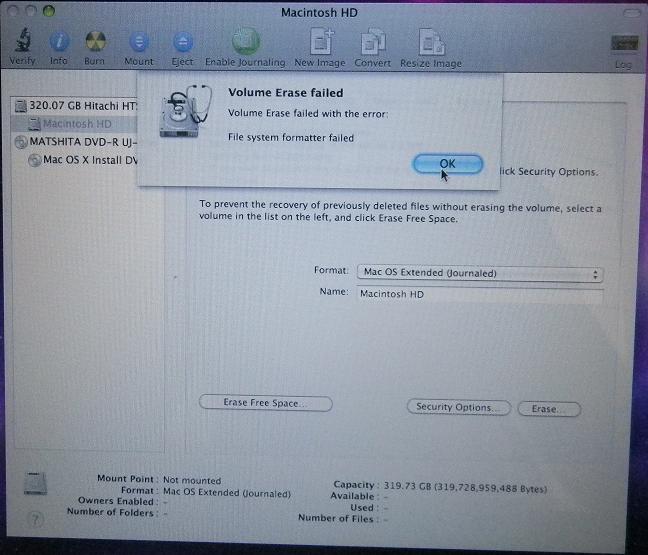The width and height of the screenshot is (648, 555).
Task: Click the disk icon in the info footer
Action: coord(36,483)
